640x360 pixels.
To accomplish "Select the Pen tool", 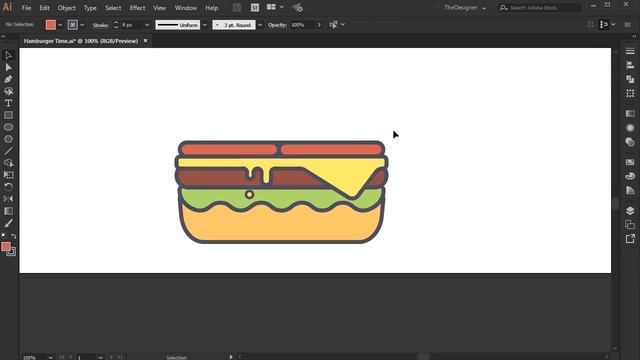I will pyautogui.click(x=8, y=79).
